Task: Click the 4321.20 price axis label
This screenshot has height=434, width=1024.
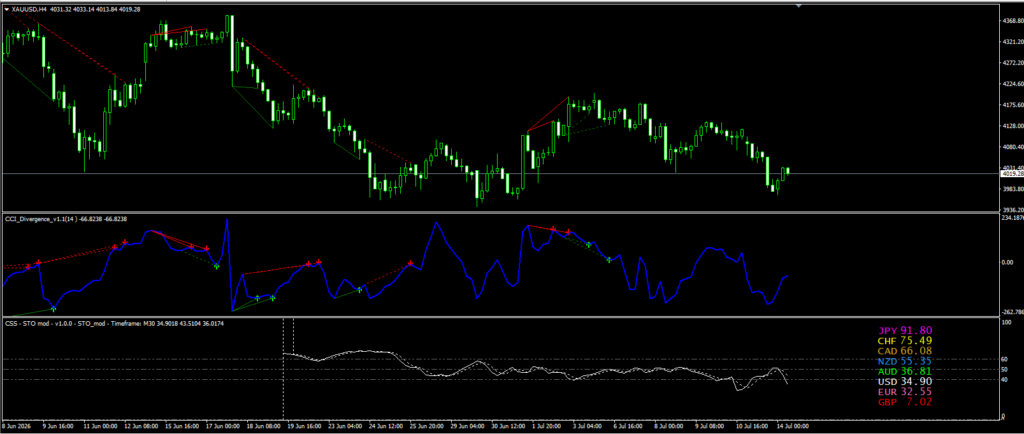Action: tap(1012, 42)
